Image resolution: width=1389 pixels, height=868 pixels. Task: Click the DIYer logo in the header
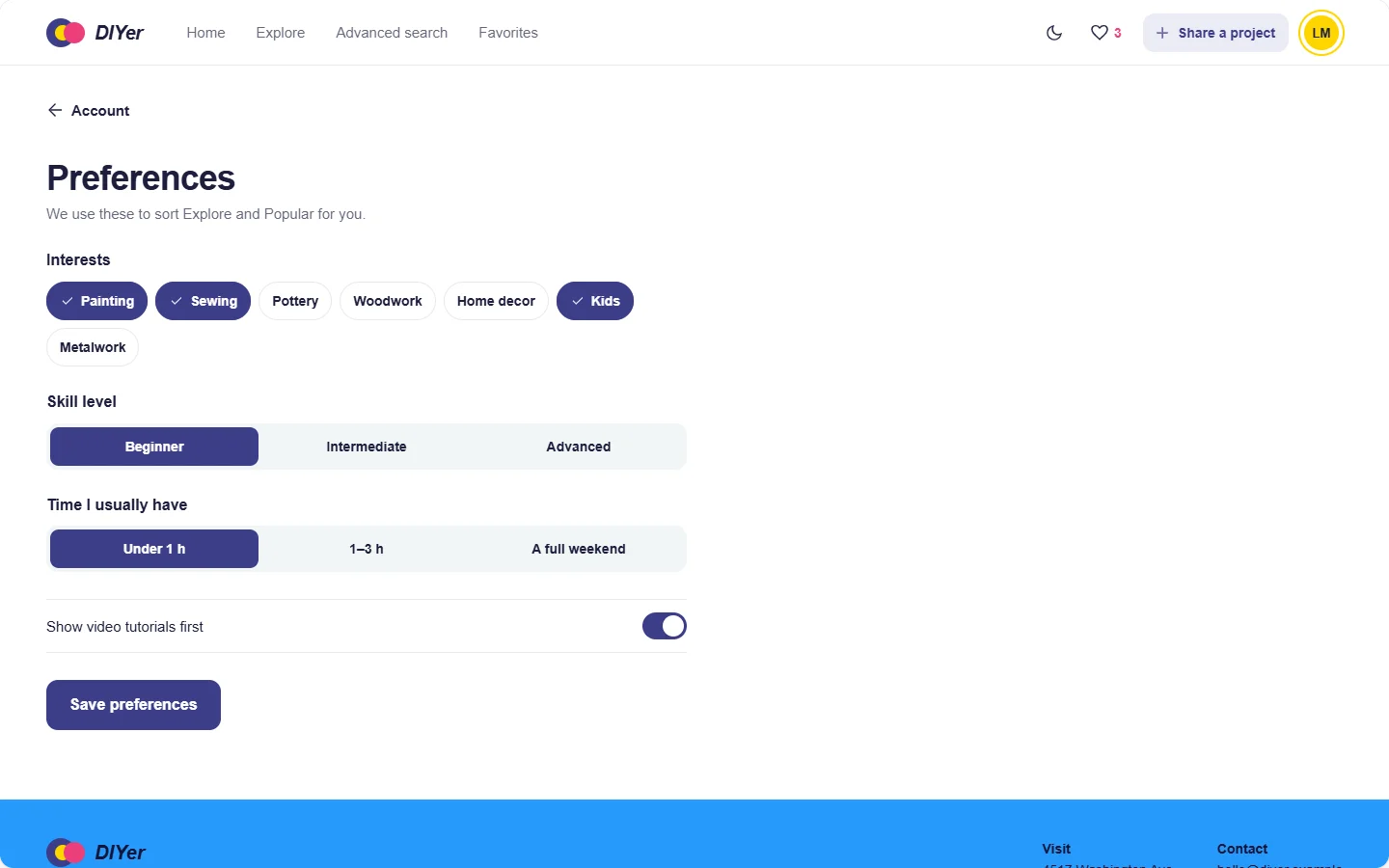pyautogui.click(x=95, y=33)
